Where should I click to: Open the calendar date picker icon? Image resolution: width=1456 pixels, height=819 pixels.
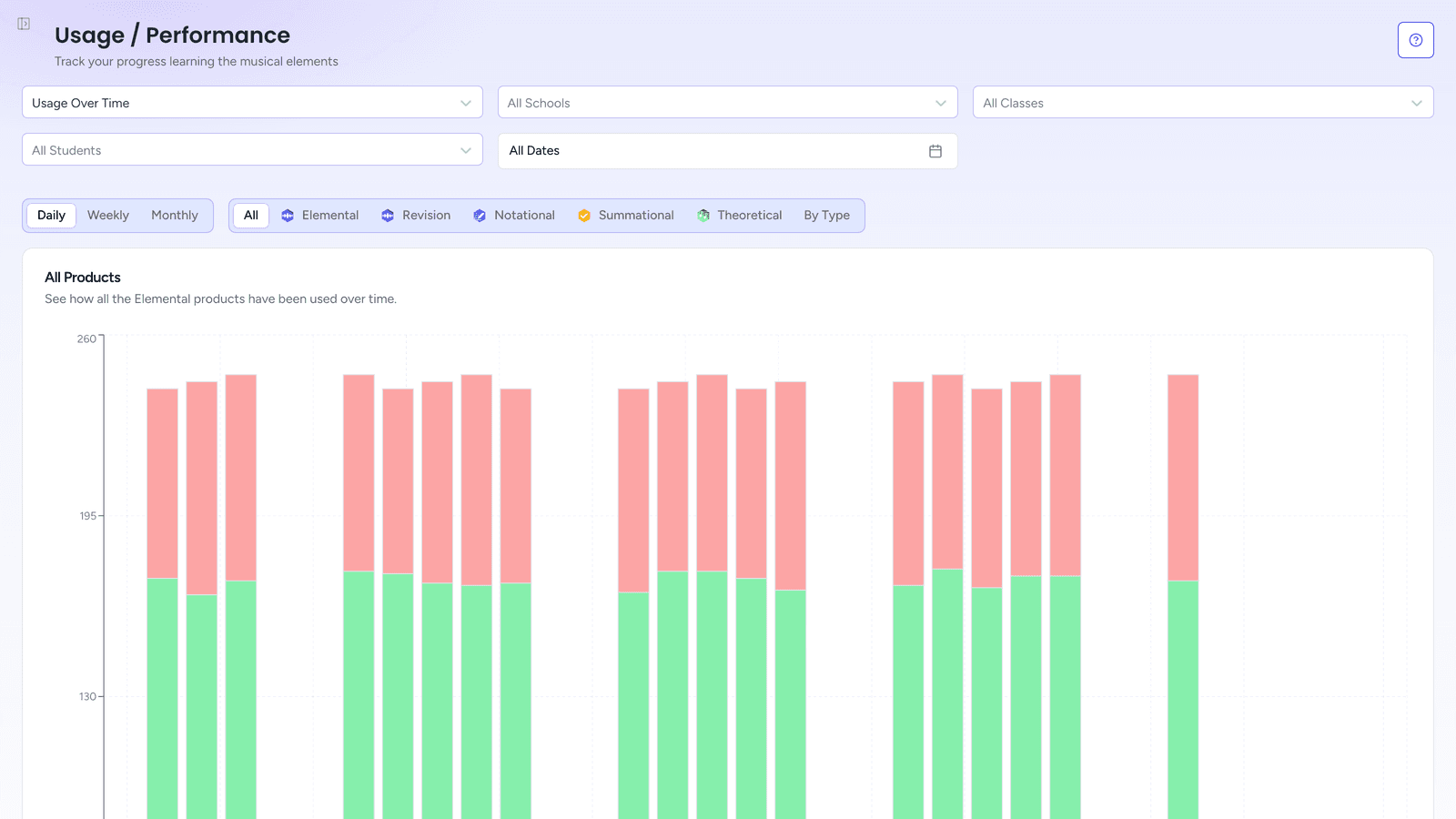935,151
